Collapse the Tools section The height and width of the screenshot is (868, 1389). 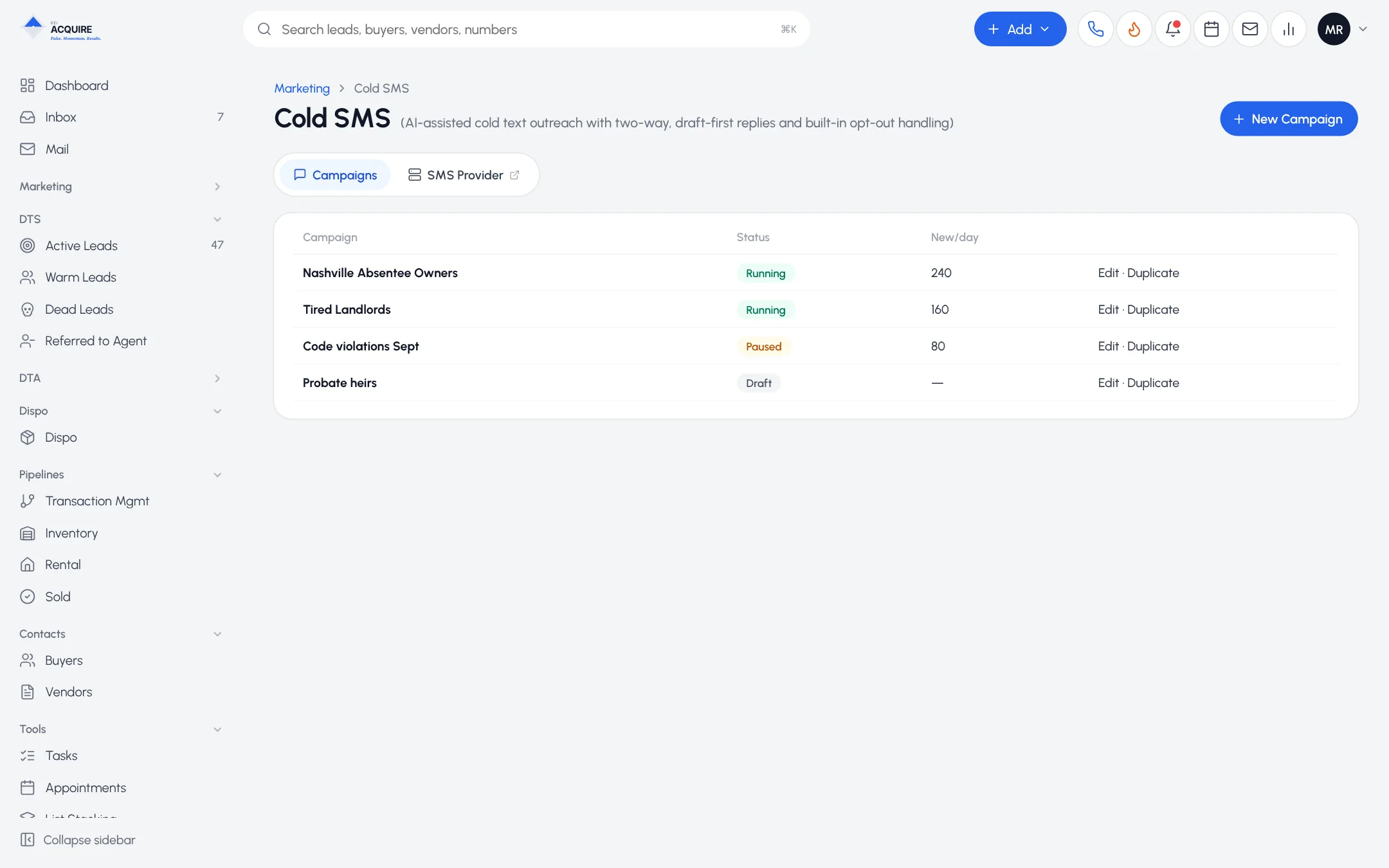[122, 729]
